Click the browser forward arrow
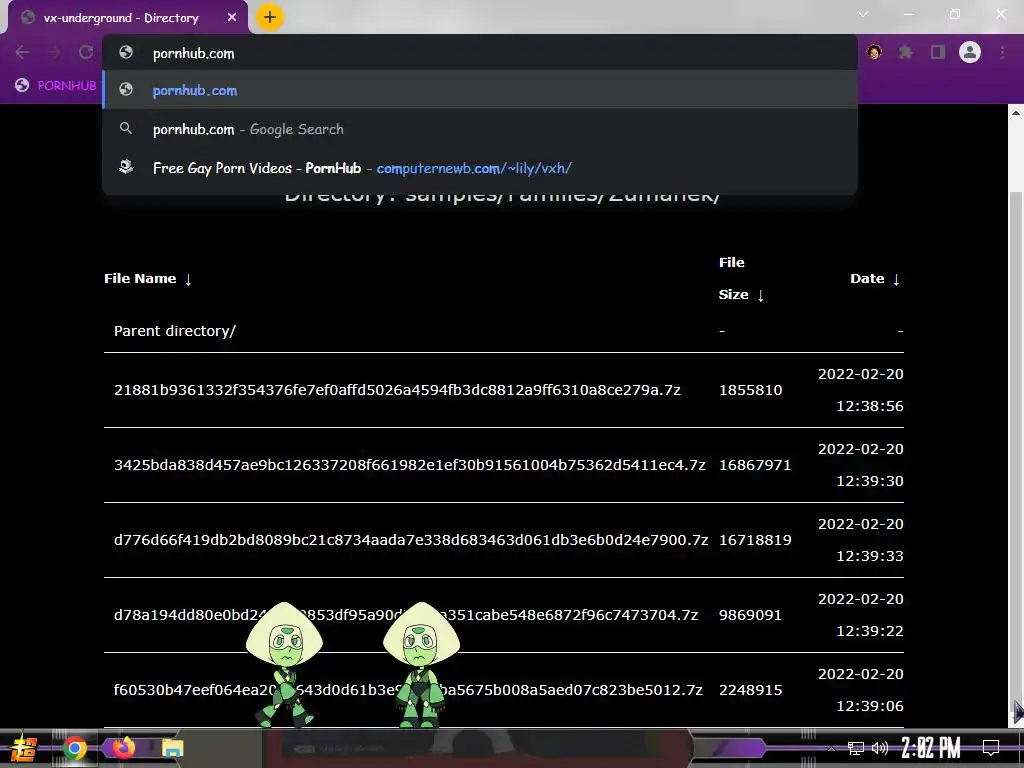 click(x=54, y=52)
